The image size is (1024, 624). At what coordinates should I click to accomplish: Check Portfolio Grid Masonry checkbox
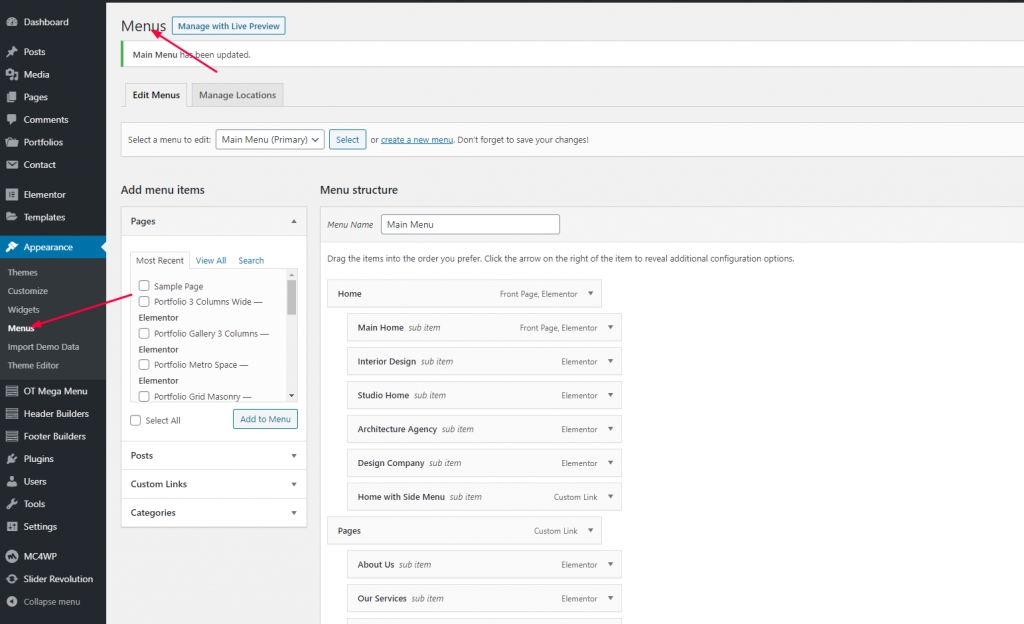tap(144, 396)
